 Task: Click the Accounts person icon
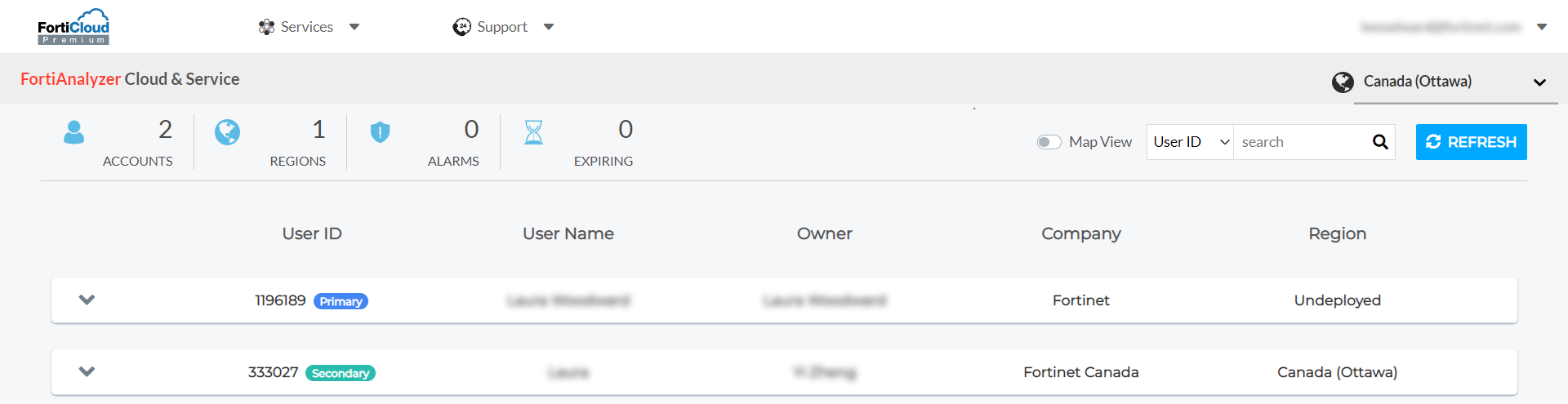pos(73,132)
